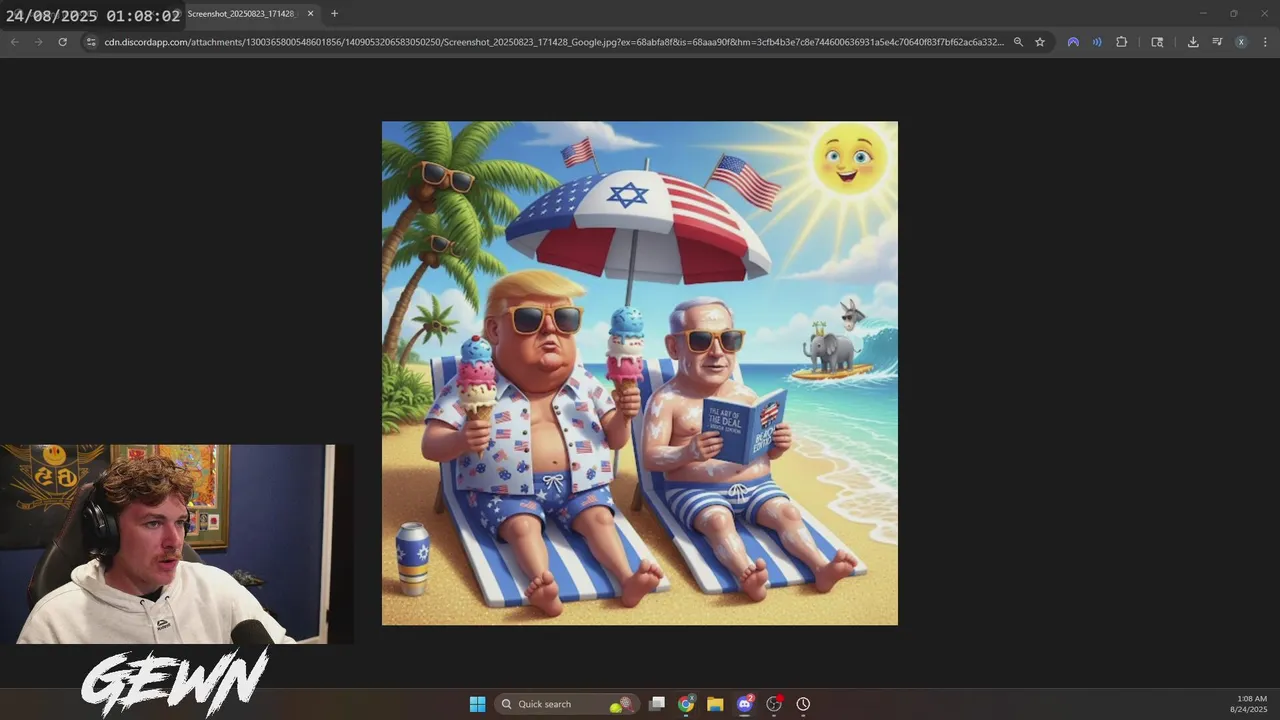Open the zoom magnifier in the address bar

tap(1018, 42)
